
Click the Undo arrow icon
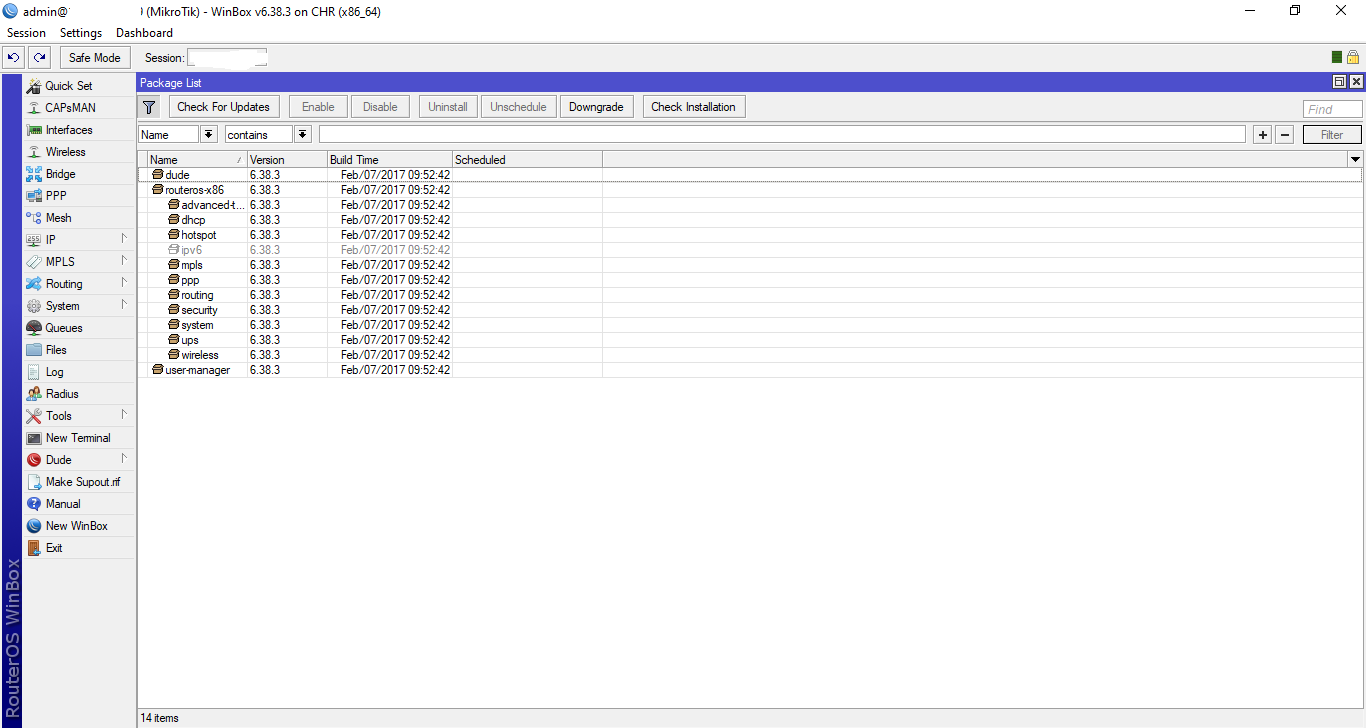point(14,57)
